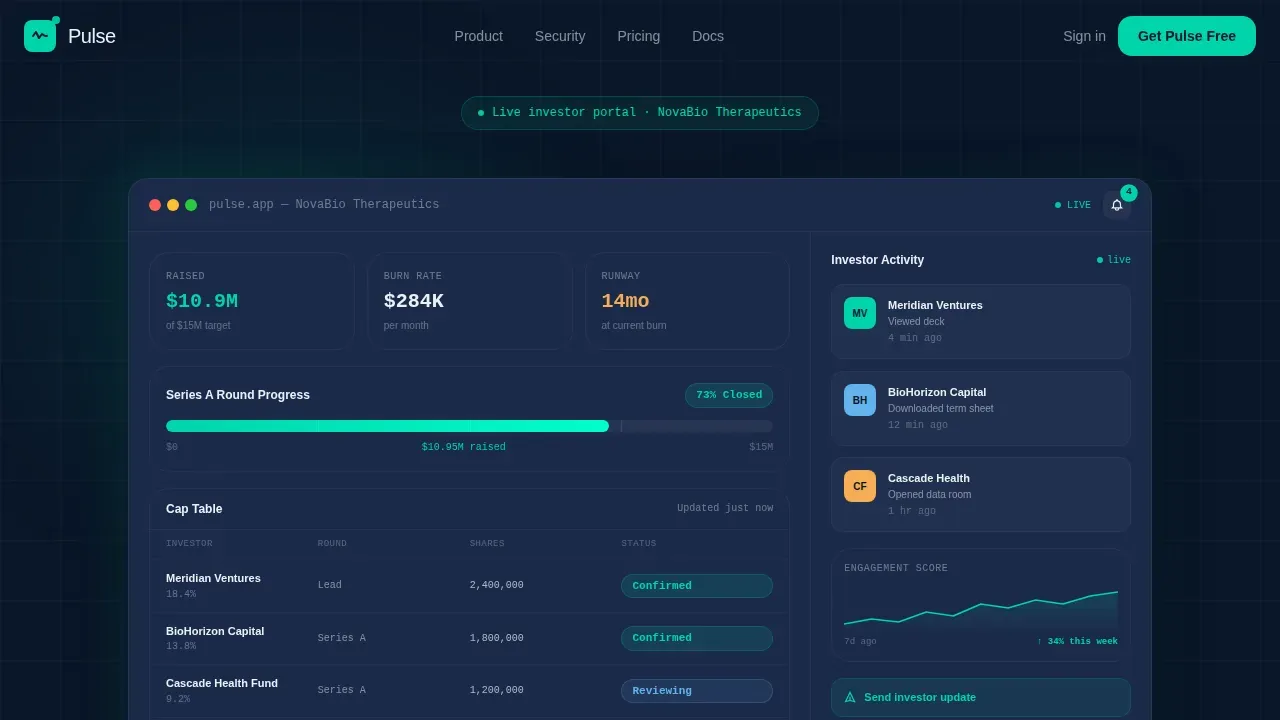This screenshot has width=1280, height=720.
Task: Click the Series A cell in BioHorizon Capital row
Action: click(x=342, y=638)
